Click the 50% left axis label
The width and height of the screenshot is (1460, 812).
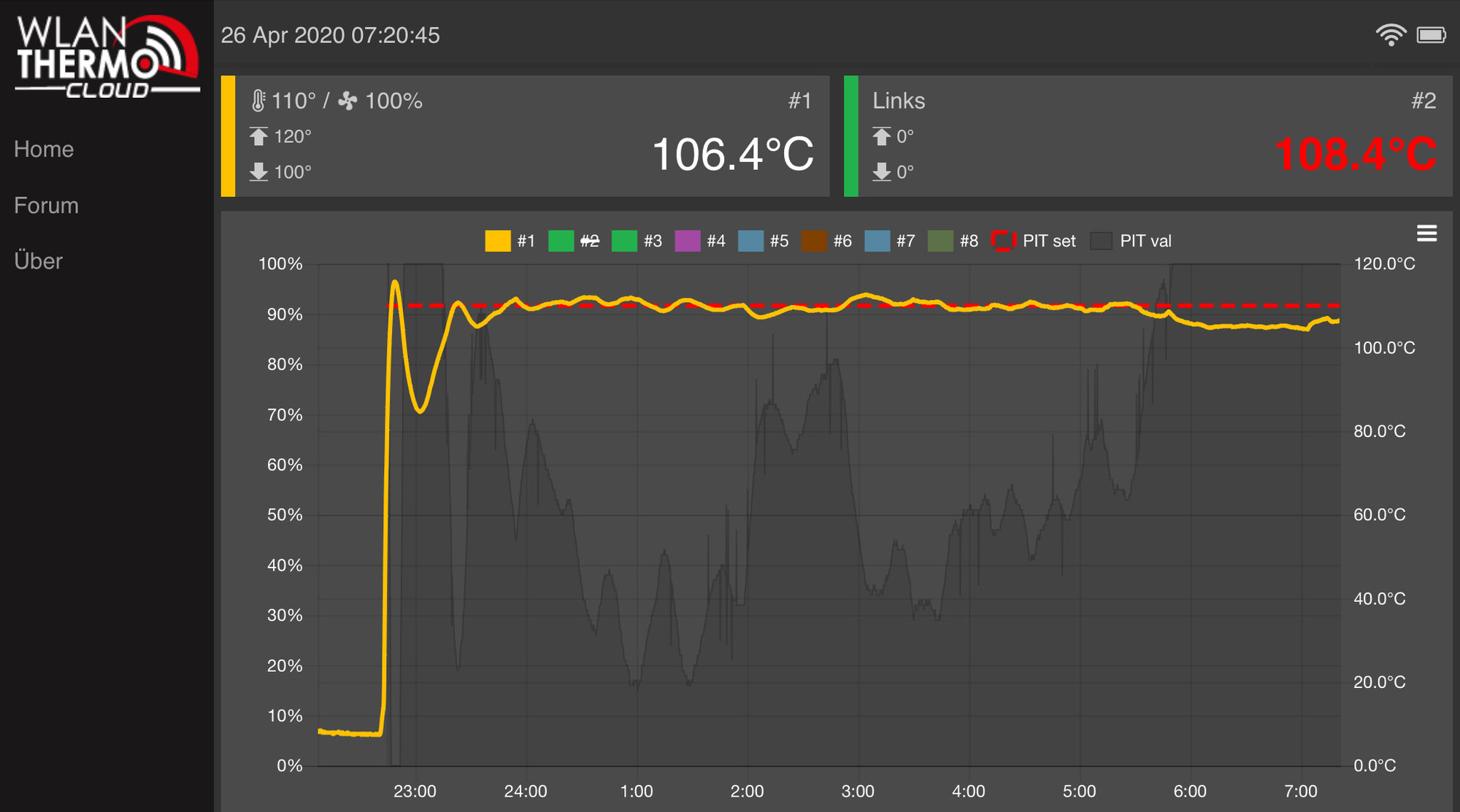pos(285,515)
